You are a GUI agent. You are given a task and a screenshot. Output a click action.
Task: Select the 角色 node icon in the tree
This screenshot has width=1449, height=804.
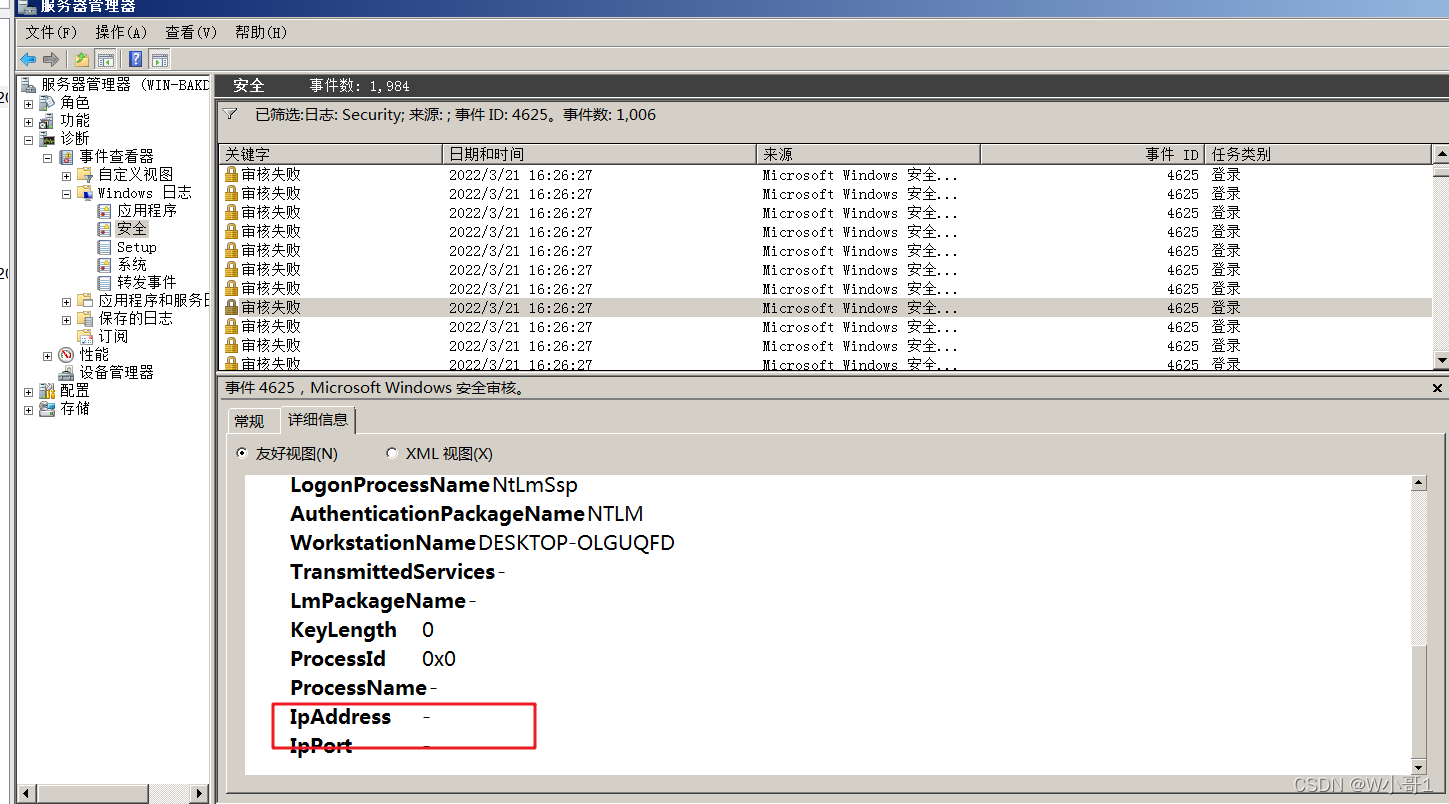47,103
